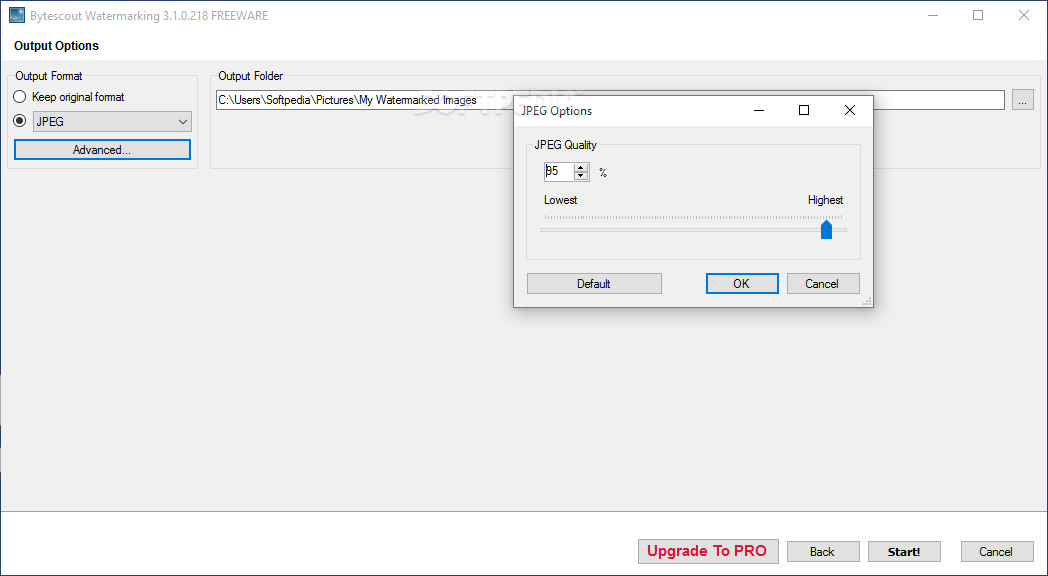Click the Bytescout Watermarking app icon in title bar
This screenshot has height=576, width=1048.
click(x=17, y=15)
